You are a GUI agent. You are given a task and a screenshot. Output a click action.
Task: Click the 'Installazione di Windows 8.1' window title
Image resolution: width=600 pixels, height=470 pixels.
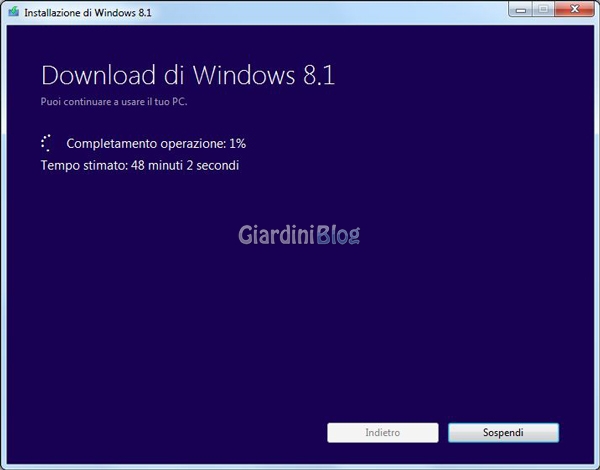pos(88,13)
